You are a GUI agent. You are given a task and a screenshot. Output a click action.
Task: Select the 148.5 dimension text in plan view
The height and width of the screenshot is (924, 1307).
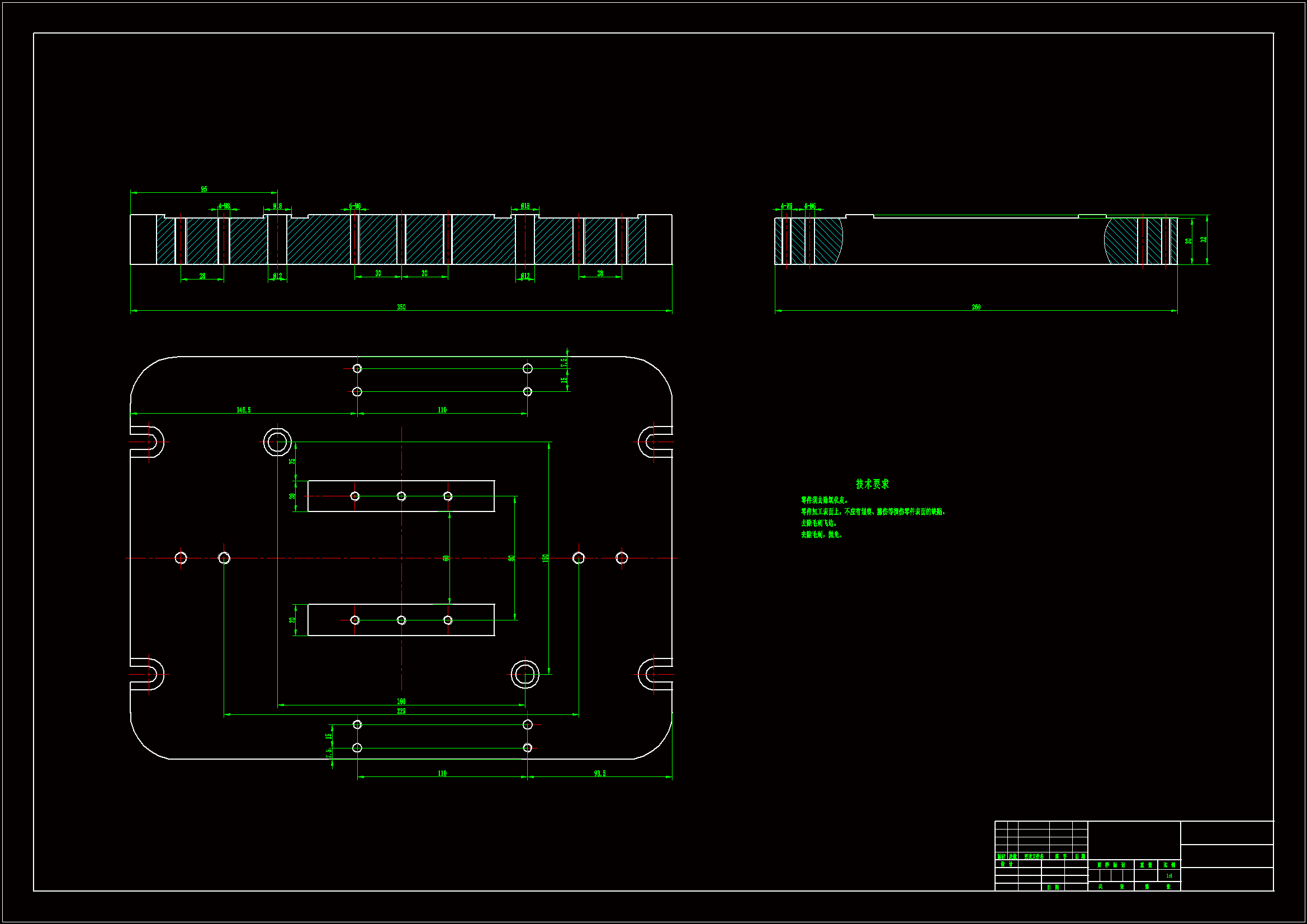(243, 410)
